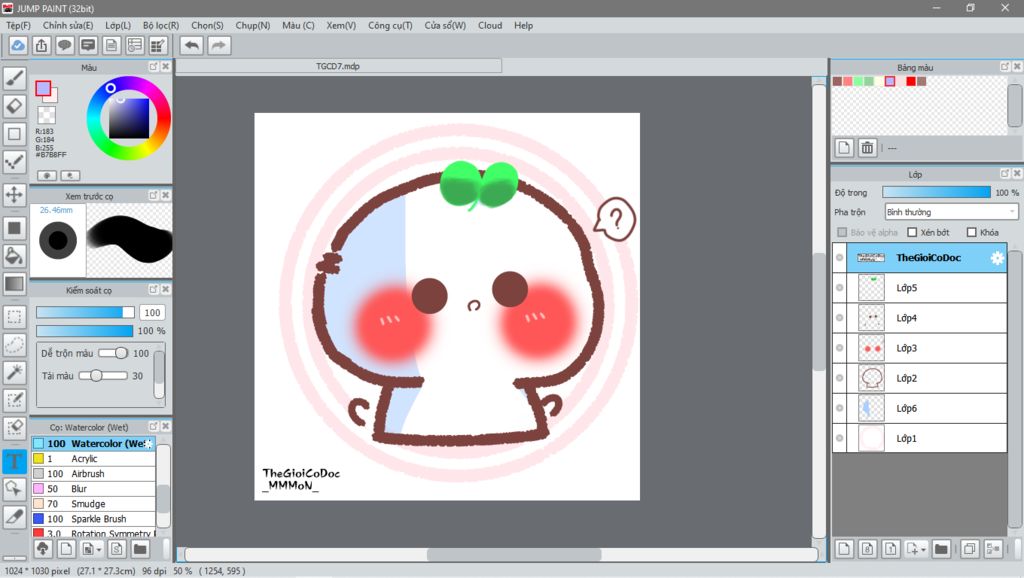Click the brush size value field 100
1024x578 pixels.
(x=153, y=312)
